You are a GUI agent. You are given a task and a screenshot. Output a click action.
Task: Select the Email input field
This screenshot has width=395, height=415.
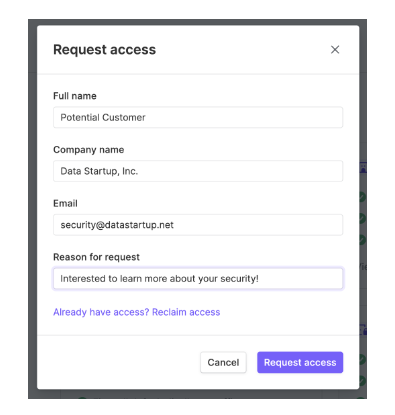198,225
